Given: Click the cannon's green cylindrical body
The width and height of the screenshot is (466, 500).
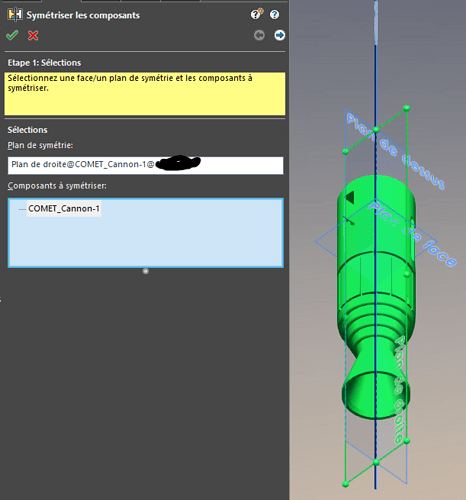Looking at the screenshot, I should tap(376, 240).
